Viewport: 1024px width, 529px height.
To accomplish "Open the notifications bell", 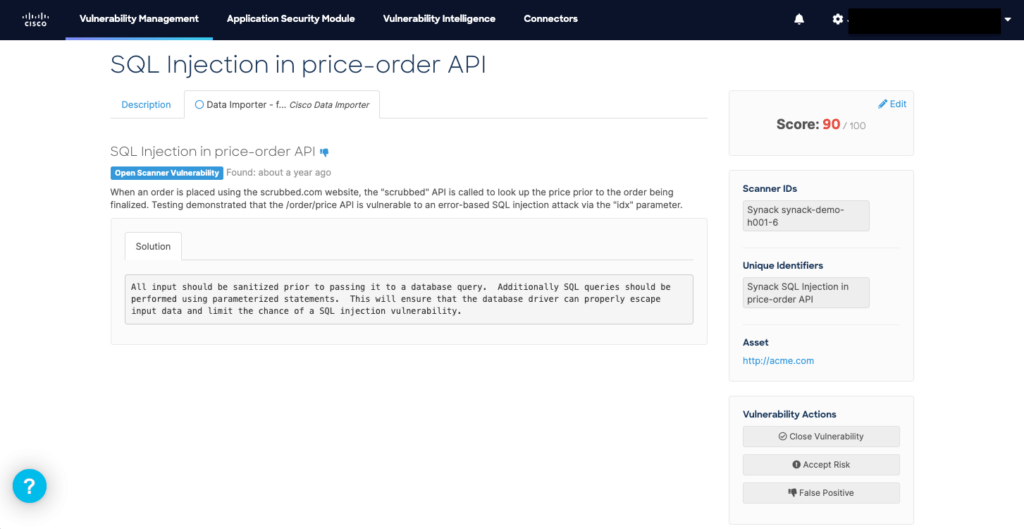I will coord(799,19).
